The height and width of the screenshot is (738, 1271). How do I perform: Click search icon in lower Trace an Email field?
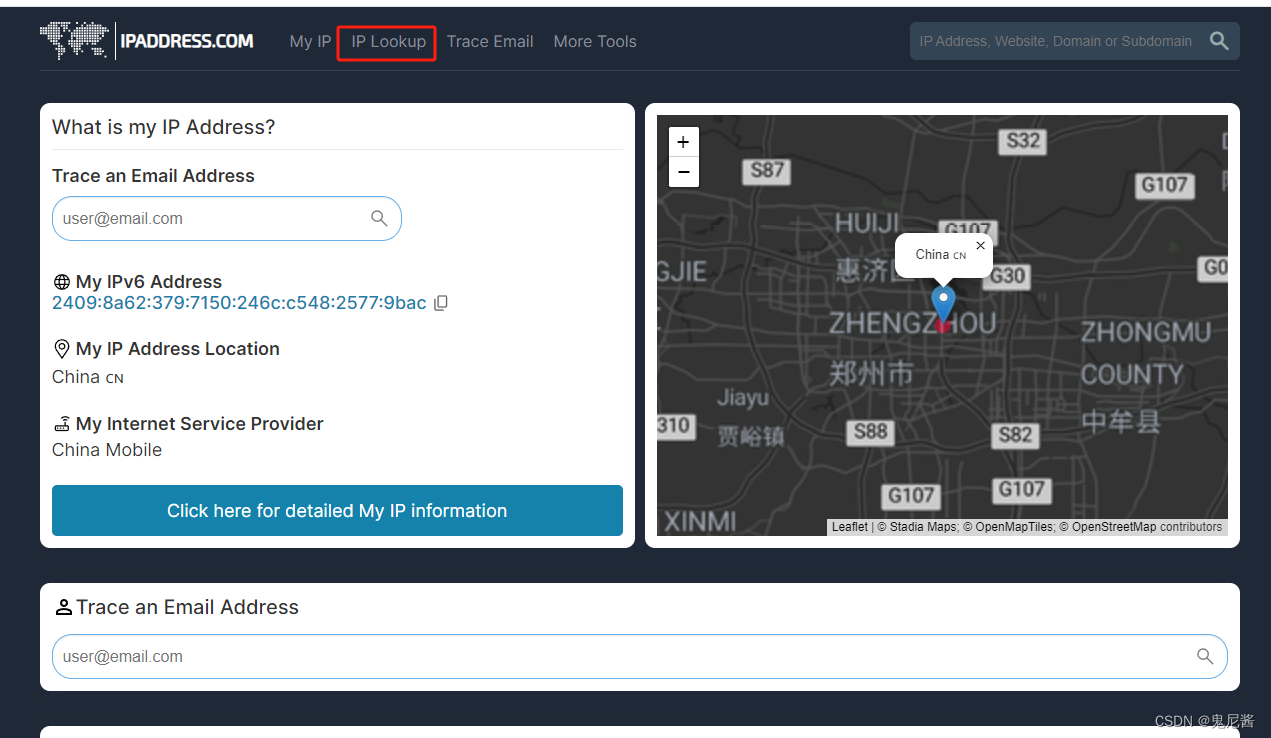[x=1205, y=657]
